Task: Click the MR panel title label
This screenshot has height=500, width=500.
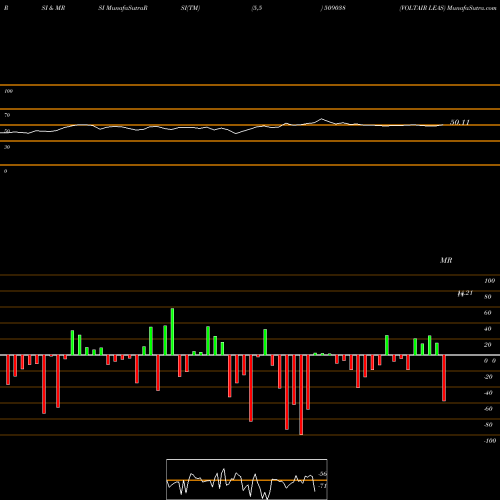Action: click(x=446, y=260)
